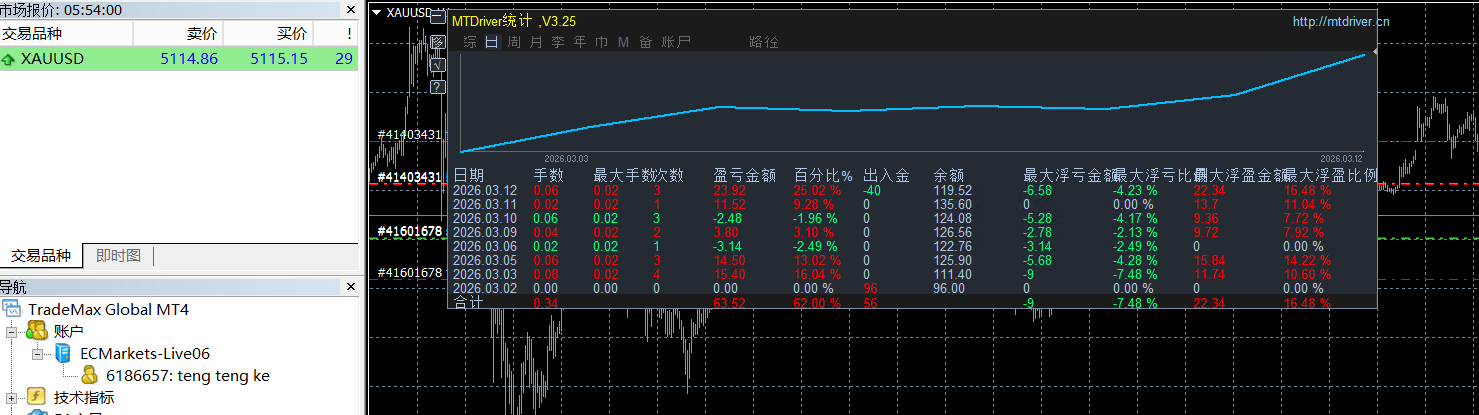Click the 合计 totals row label
1479x415 pixels.
click(468, 302)
